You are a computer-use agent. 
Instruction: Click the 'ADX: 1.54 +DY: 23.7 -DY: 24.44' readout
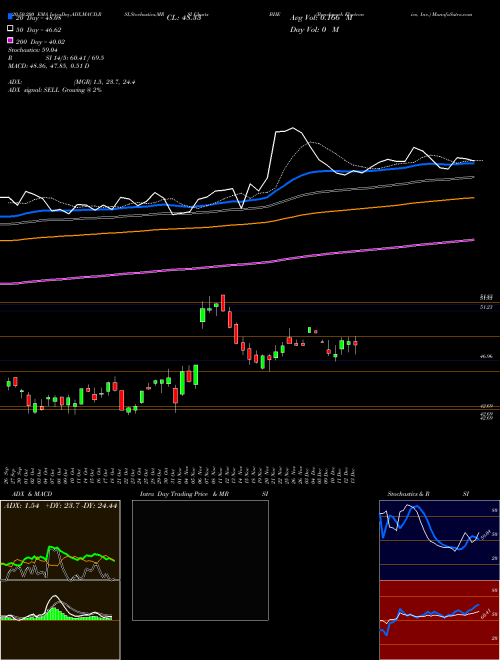[x=60, y=506]
